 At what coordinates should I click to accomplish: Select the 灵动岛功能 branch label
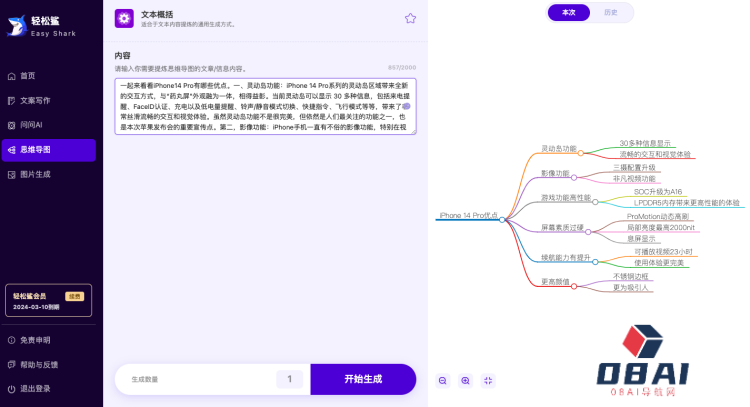[559, 149]
